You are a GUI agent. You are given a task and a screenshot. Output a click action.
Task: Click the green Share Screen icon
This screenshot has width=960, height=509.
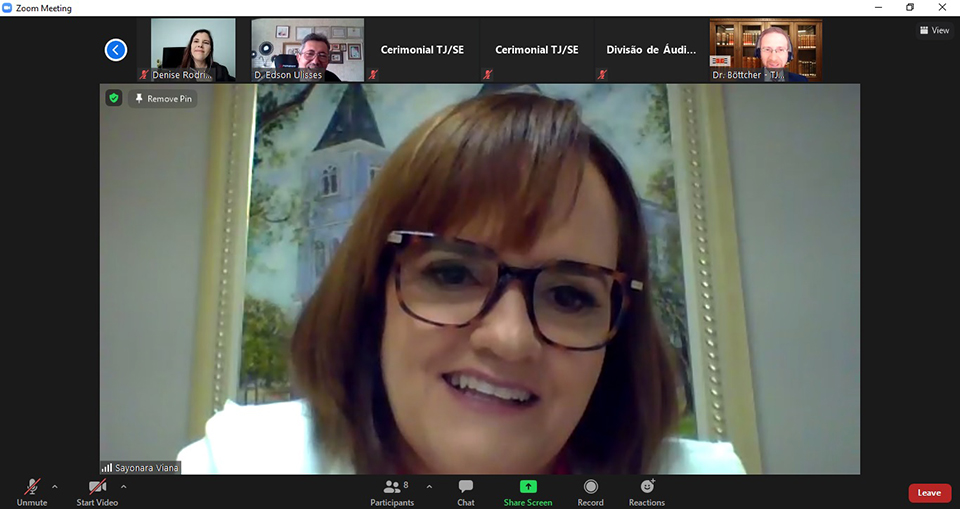(527, 487)
